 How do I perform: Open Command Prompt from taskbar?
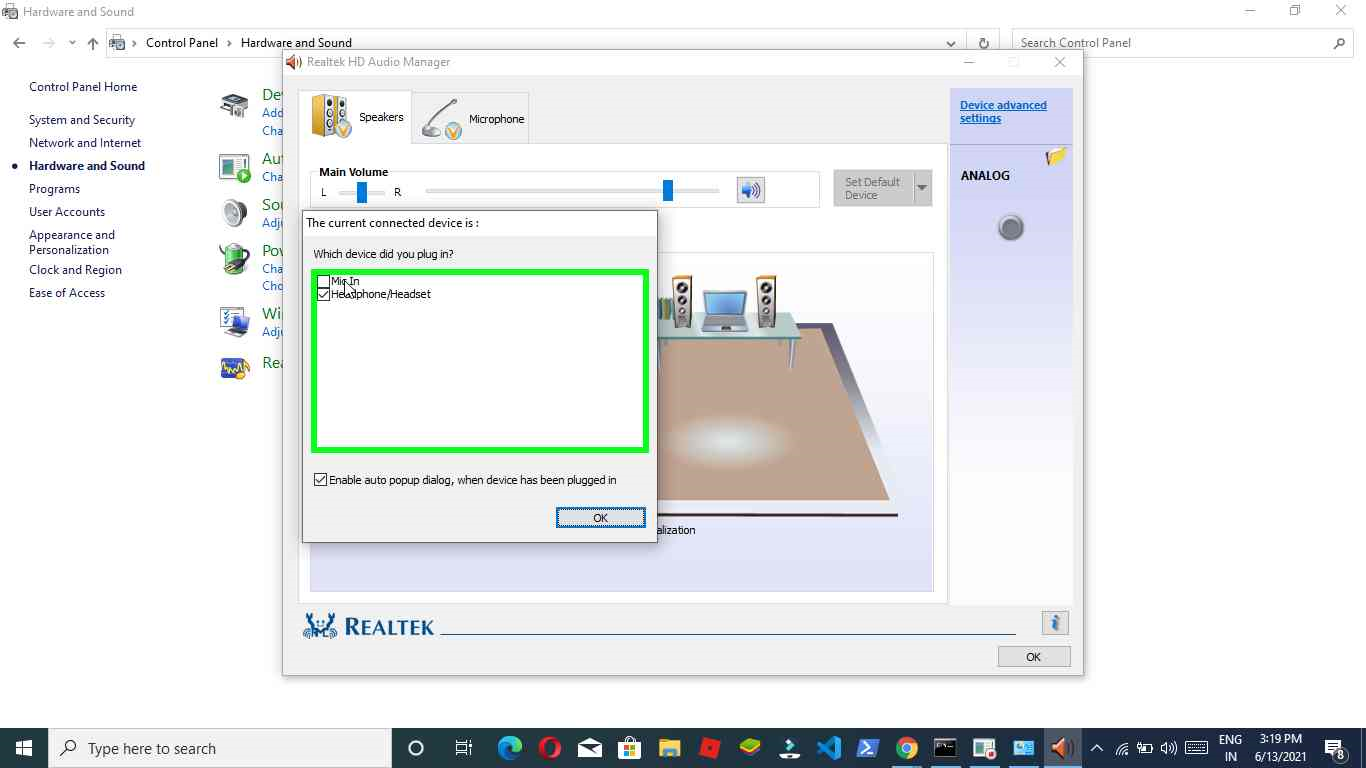pos(945,748)
